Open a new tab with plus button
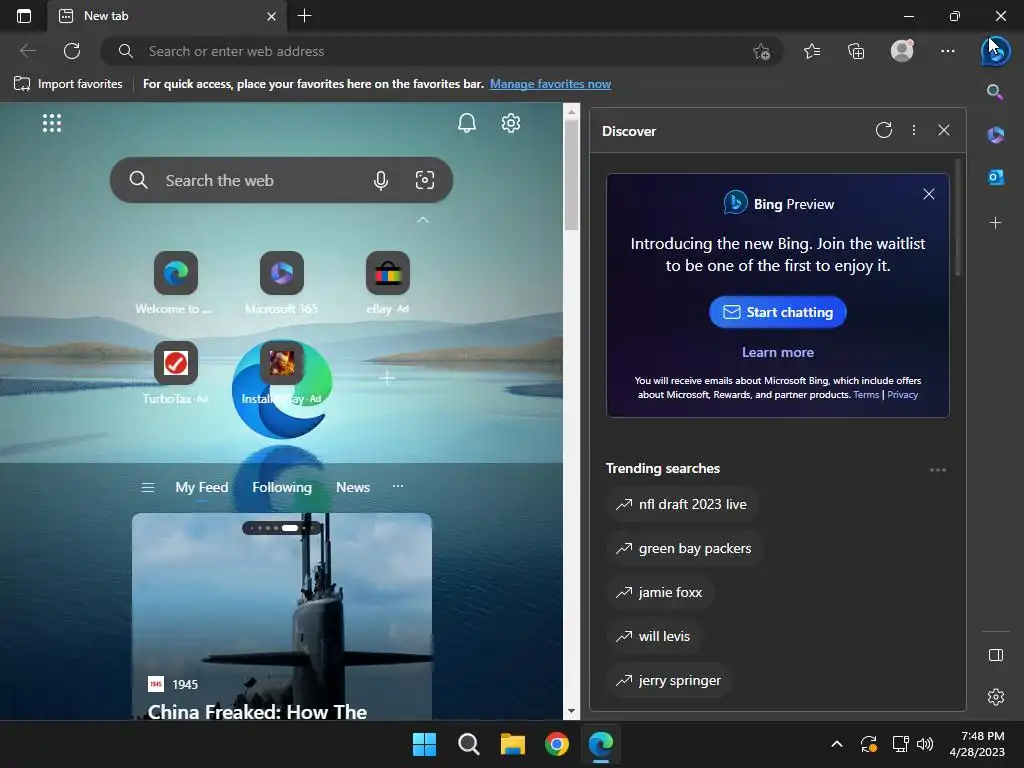Screen dimensions: 1024x768 pos(304,16)
